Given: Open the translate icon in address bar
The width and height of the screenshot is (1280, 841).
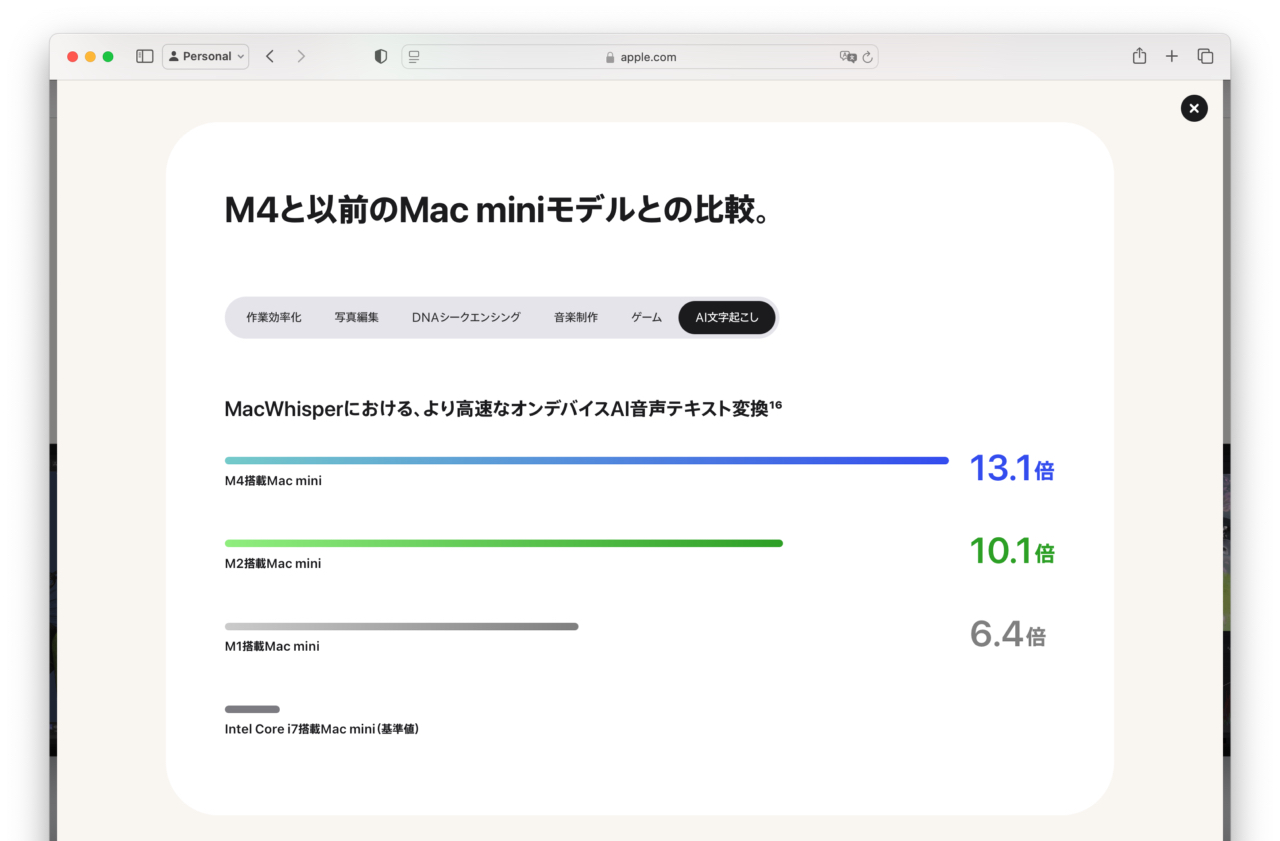Looking at the screenshot, I should [x=848, y=57].
